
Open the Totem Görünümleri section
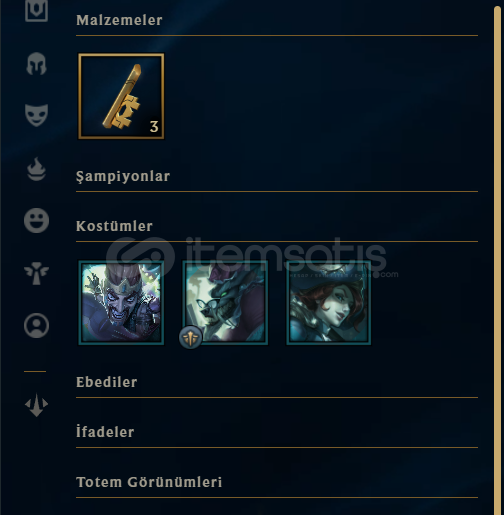[x=149, y=482]
